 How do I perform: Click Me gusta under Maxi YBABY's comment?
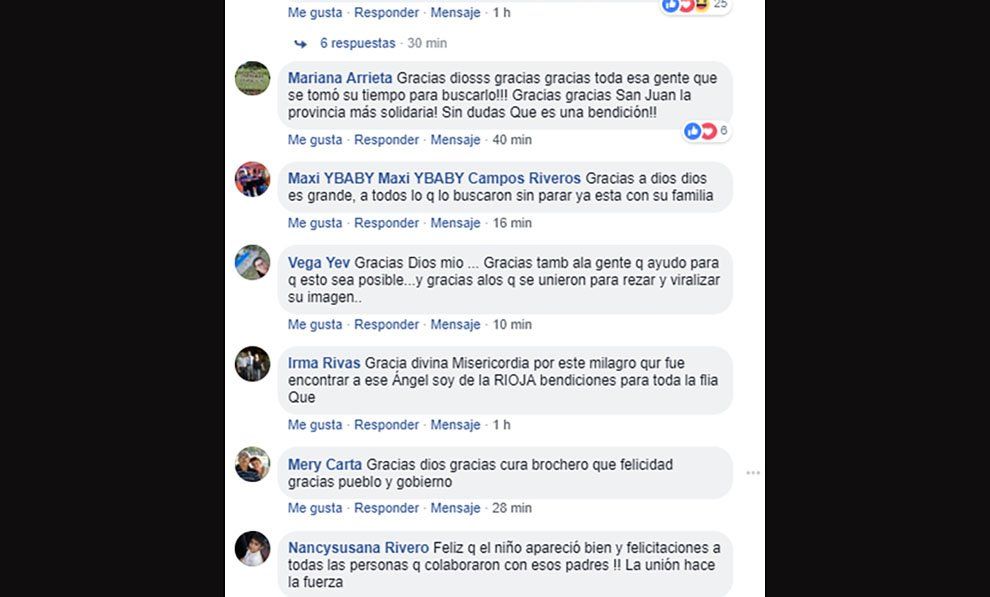315,223
